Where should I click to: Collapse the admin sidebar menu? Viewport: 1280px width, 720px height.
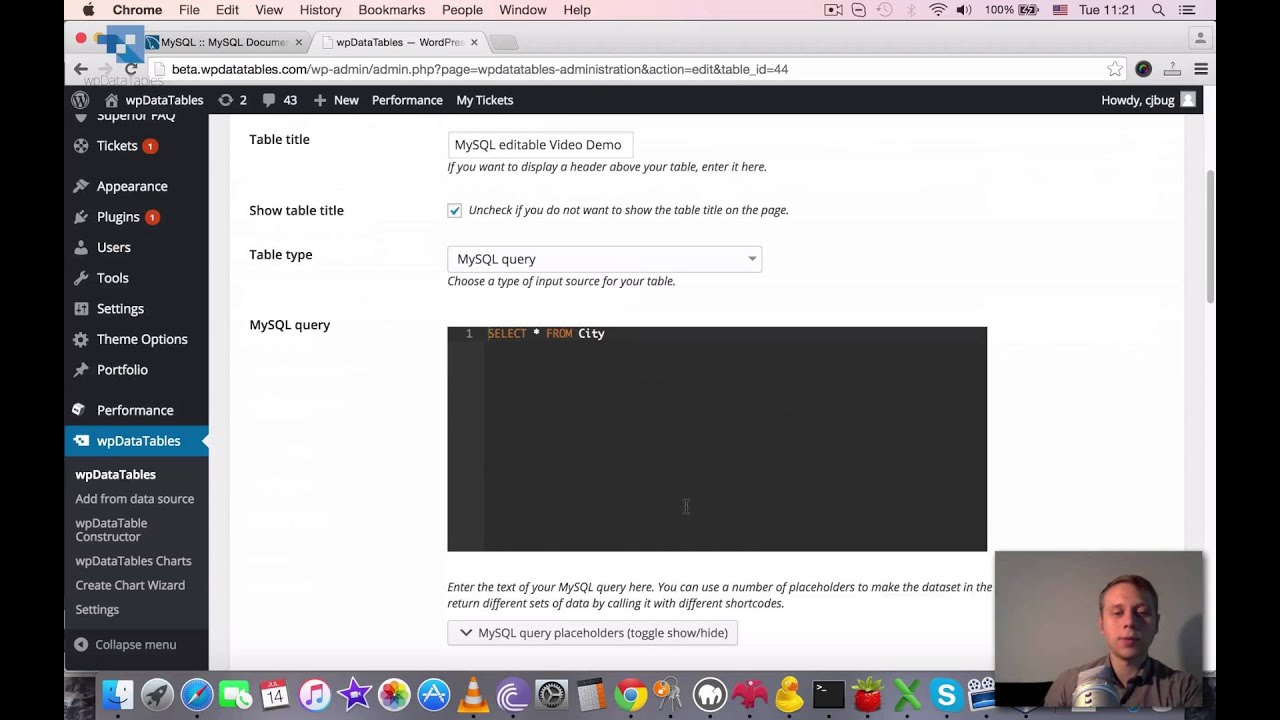coord(125,645)
